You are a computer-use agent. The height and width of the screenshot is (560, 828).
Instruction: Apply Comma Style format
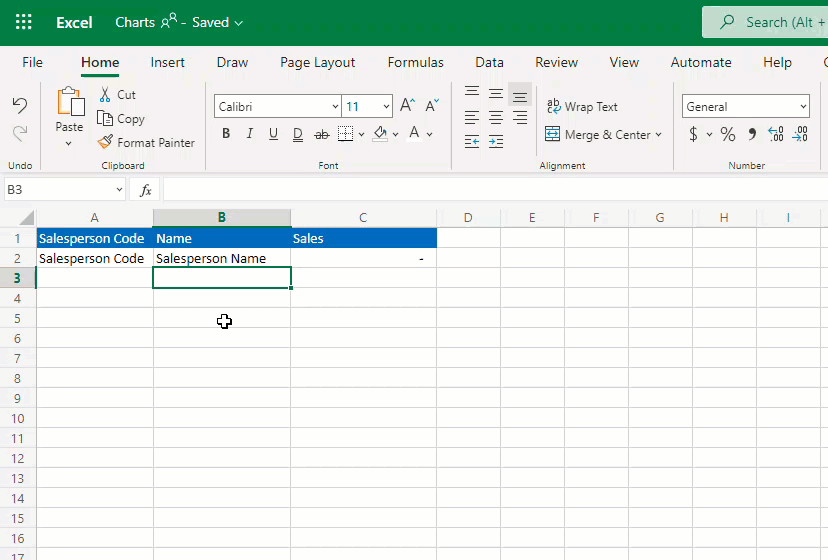[752, 134]
